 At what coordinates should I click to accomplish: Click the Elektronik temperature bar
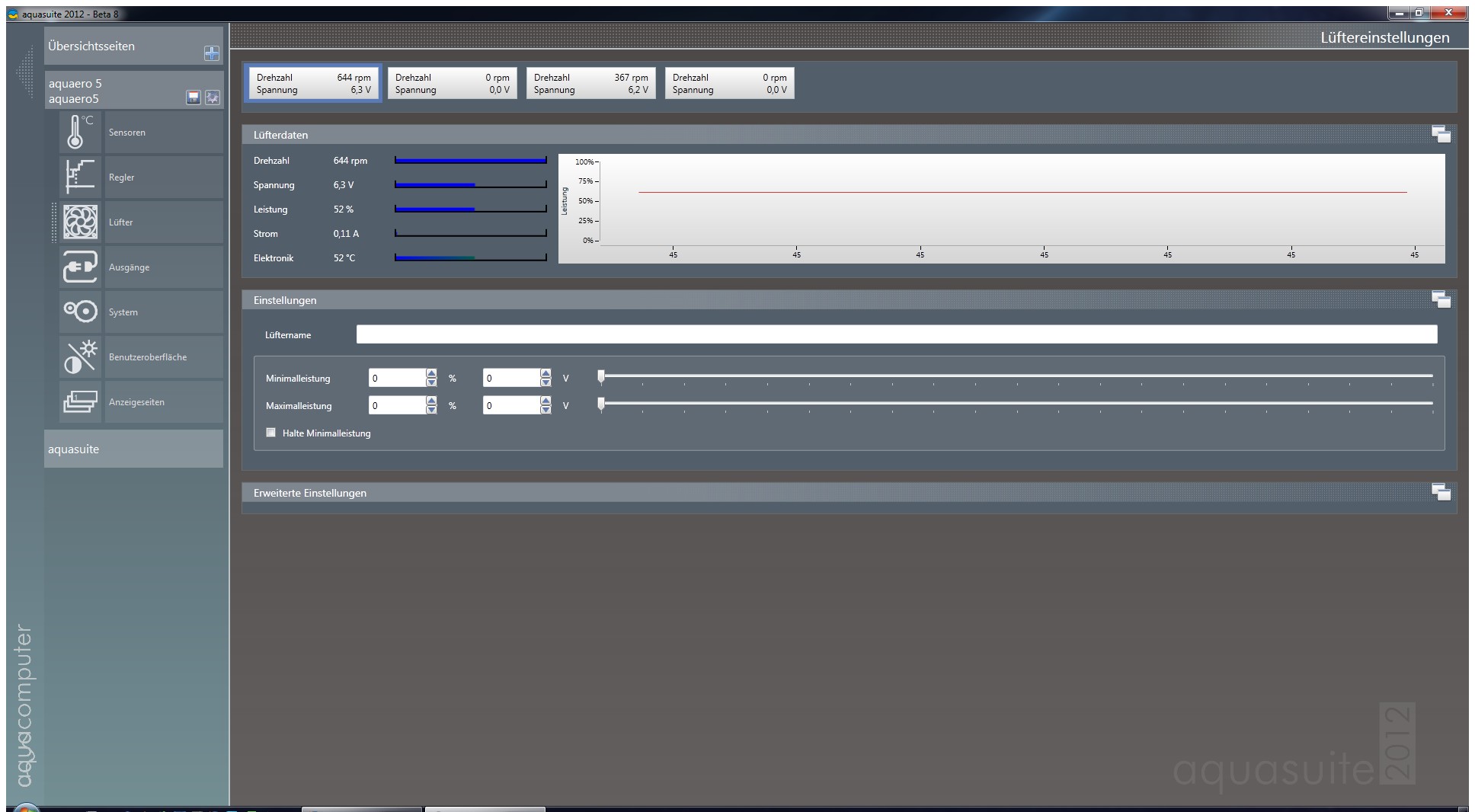[471, 258]
